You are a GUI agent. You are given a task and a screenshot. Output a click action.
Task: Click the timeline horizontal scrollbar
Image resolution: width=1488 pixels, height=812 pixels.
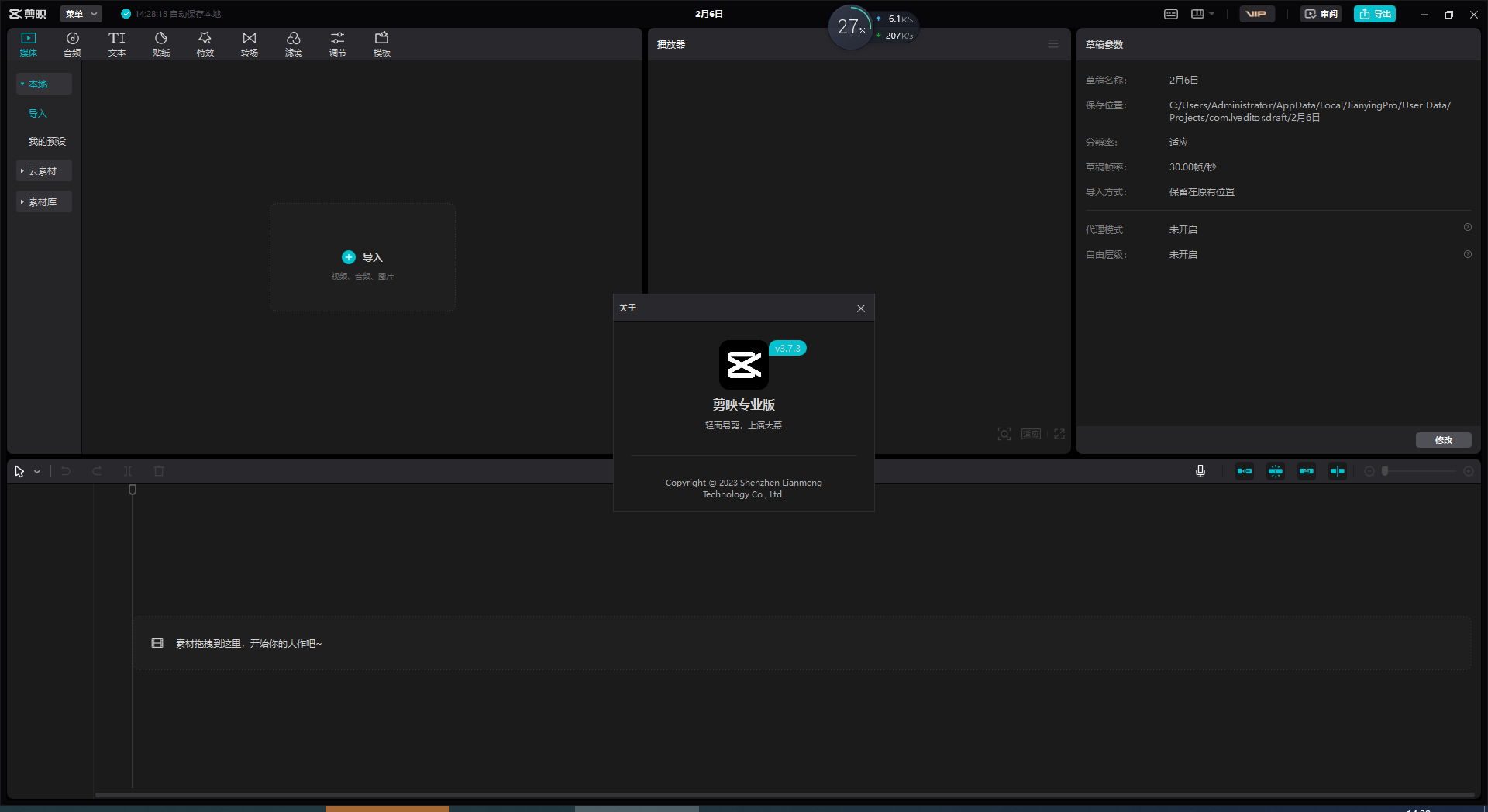coord(784,794)
